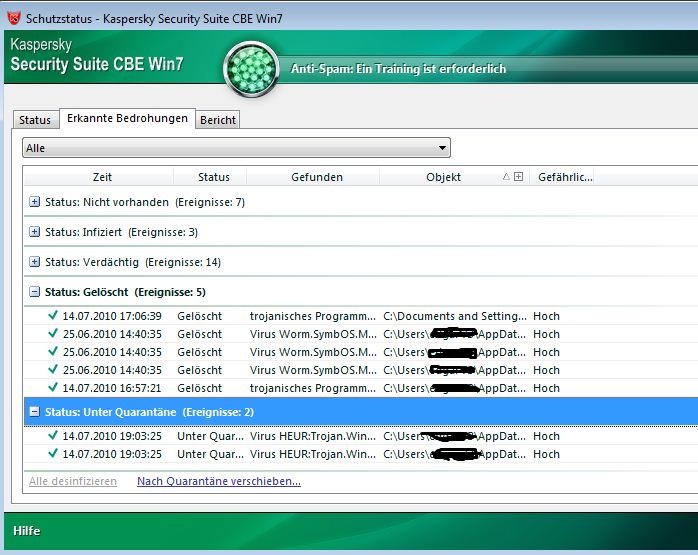
Task: Select the 14.07.2010 16:57:21 timestamp
Action: pos(112,388)
